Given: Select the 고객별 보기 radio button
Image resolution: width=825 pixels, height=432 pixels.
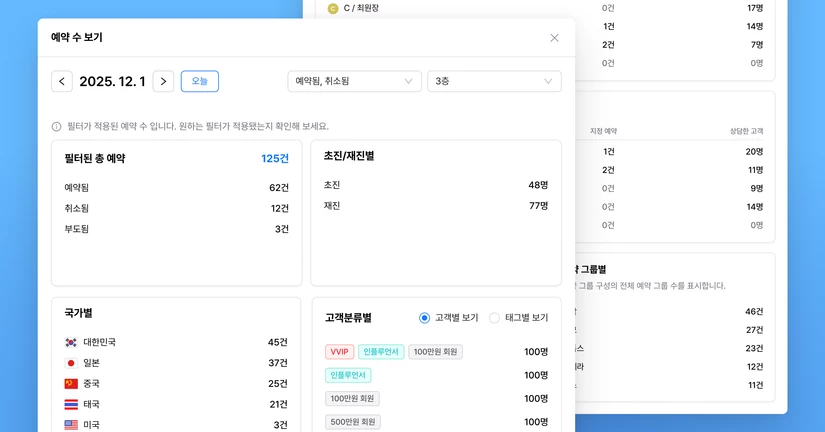Looking at the screenshot, I should [424, 318].
